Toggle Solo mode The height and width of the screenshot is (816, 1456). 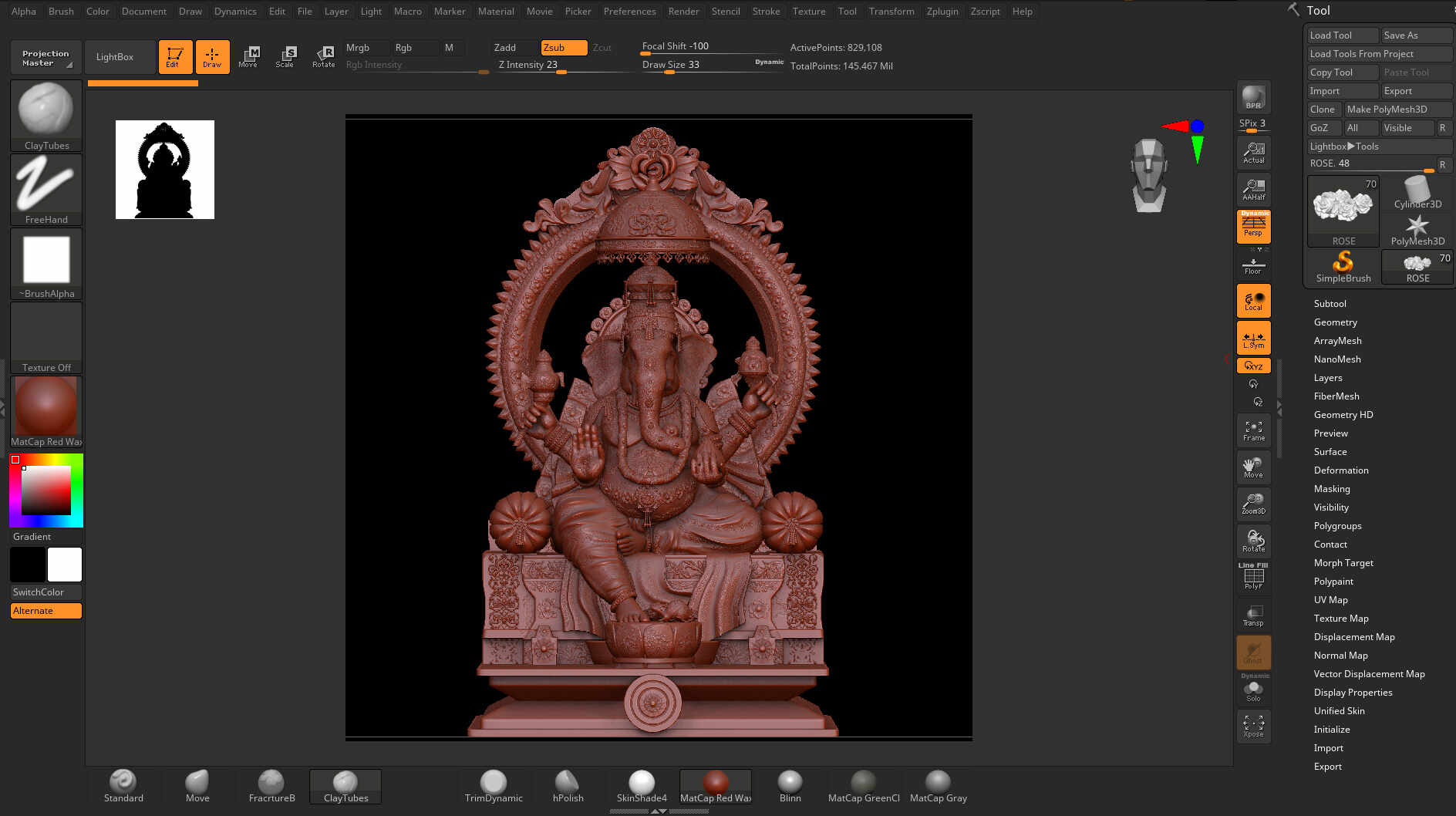coord(1253,689)
